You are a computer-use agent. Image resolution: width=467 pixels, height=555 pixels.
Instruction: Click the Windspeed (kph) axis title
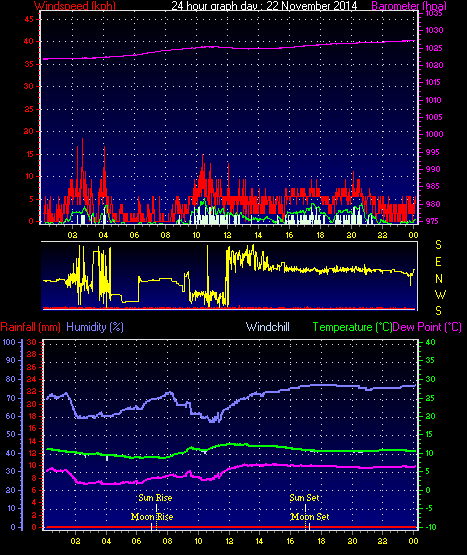coord(75,5)
